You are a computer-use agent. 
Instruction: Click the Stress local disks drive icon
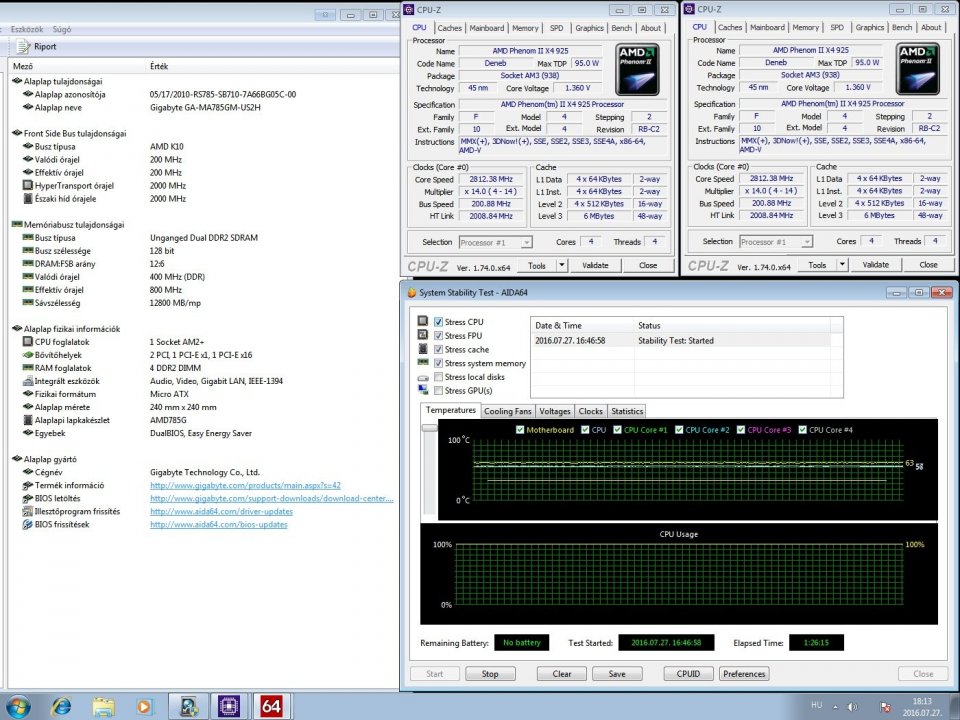422,377
